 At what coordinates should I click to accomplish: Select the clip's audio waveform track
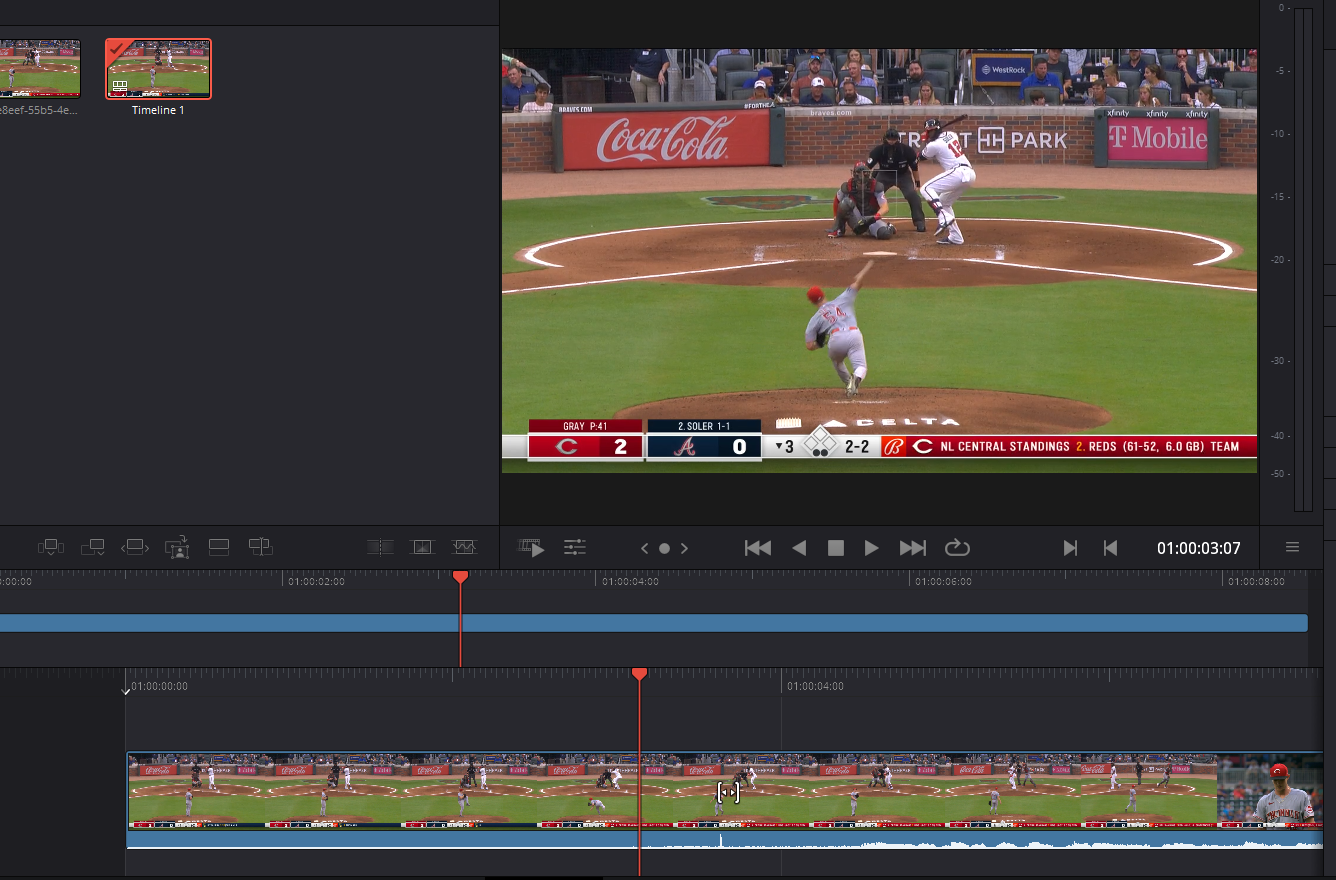tap(724, 839)
